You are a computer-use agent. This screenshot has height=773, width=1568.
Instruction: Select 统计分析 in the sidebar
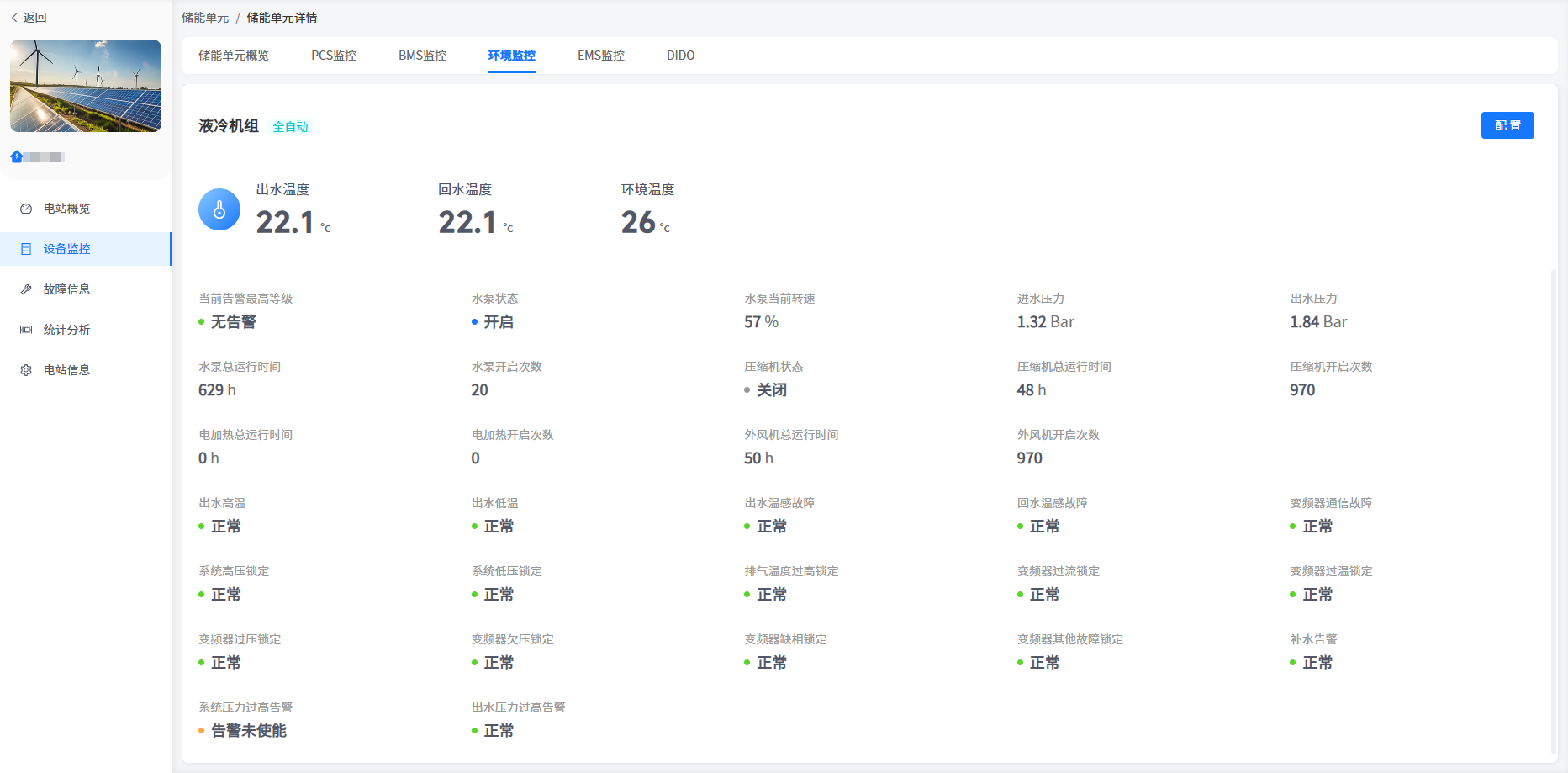(x=66, y=330)
